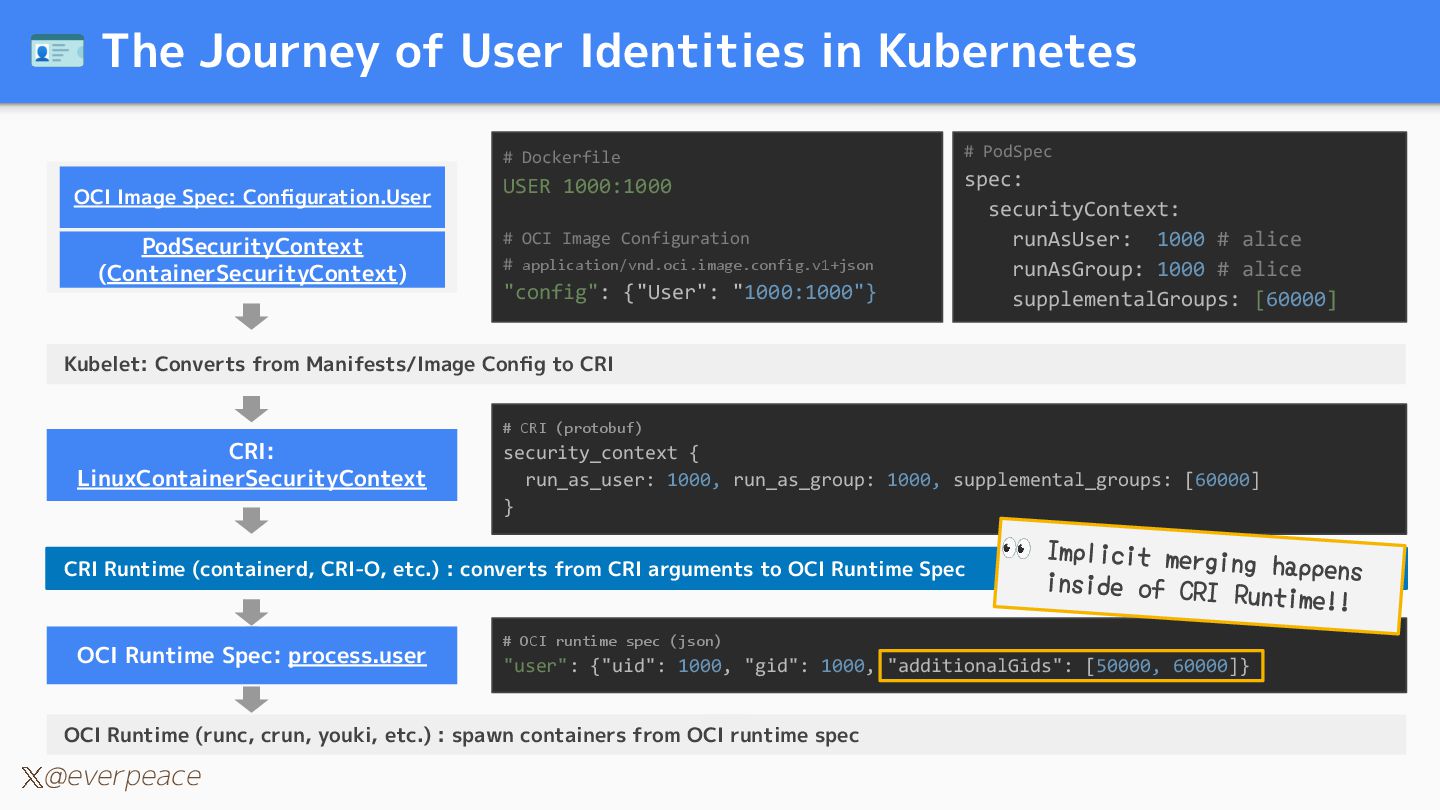Click the 'Implicit merging happens' sticky note
Viewport: 1440px width, 810px height.
[x=1200, y=576]
